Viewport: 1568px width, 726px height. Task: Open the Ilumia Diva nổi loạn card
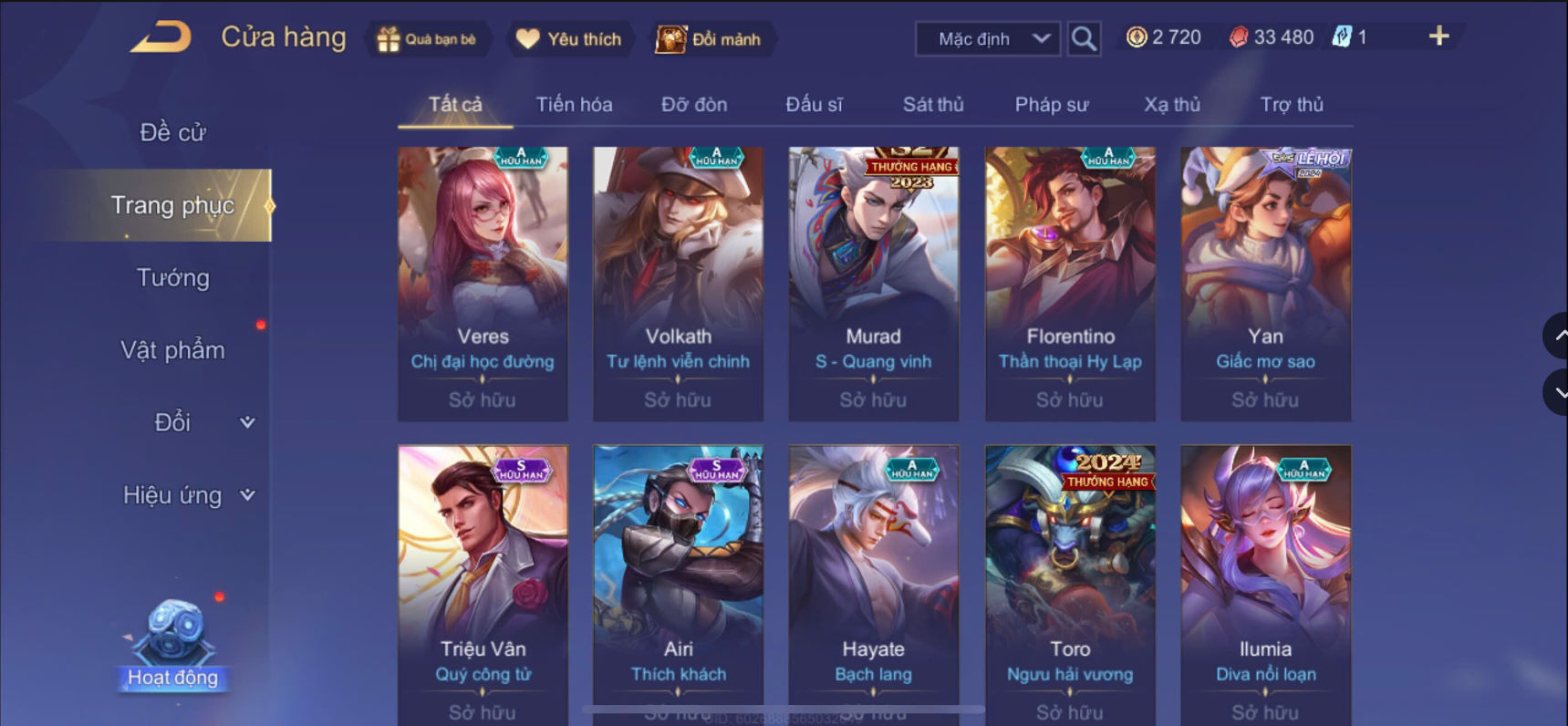coord(1265,584)
